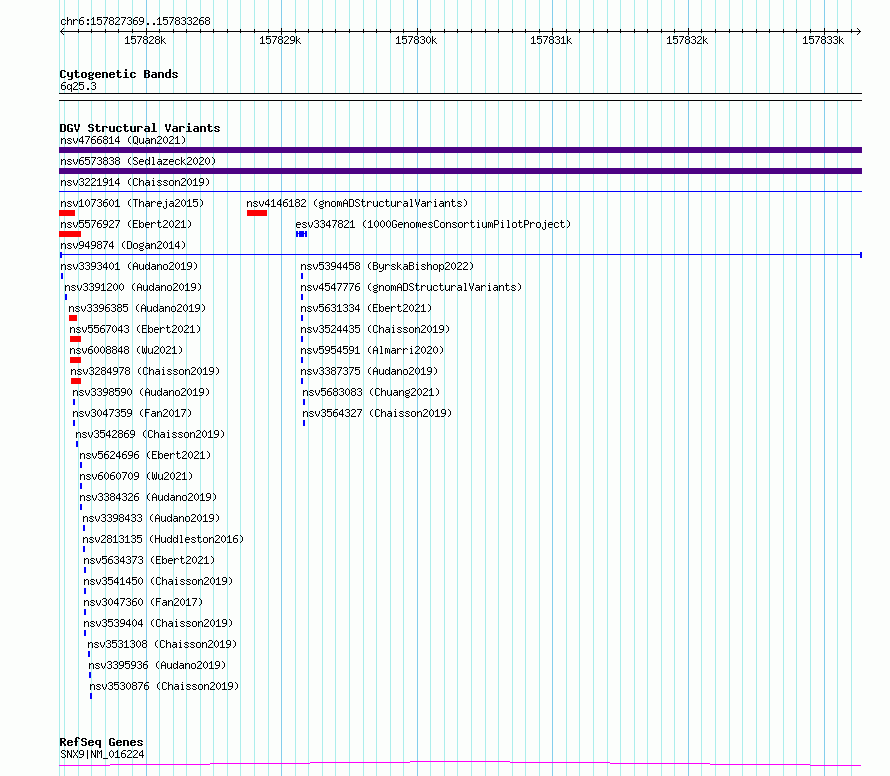Click nsv3393401 (Audano2019) label
890x776 pixels.
[129, 266]
